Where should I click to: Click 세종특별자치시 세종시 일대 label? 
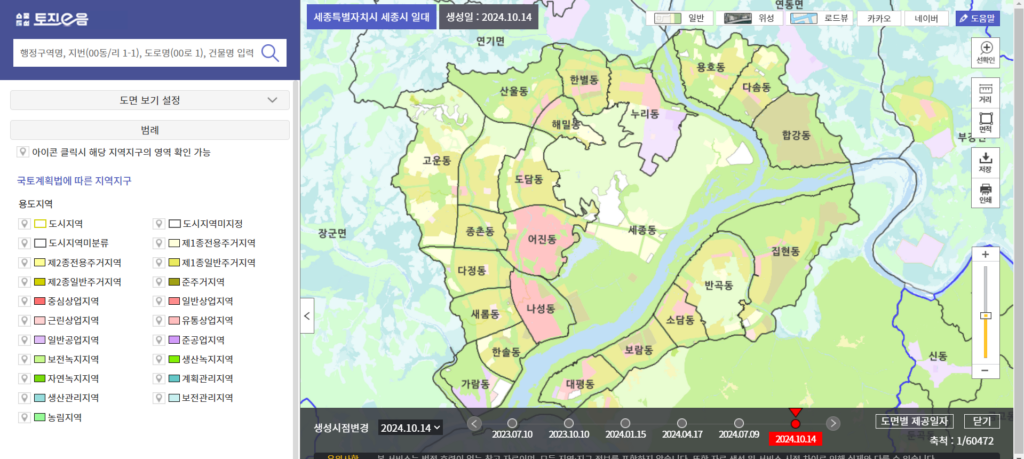pos(372,18)
